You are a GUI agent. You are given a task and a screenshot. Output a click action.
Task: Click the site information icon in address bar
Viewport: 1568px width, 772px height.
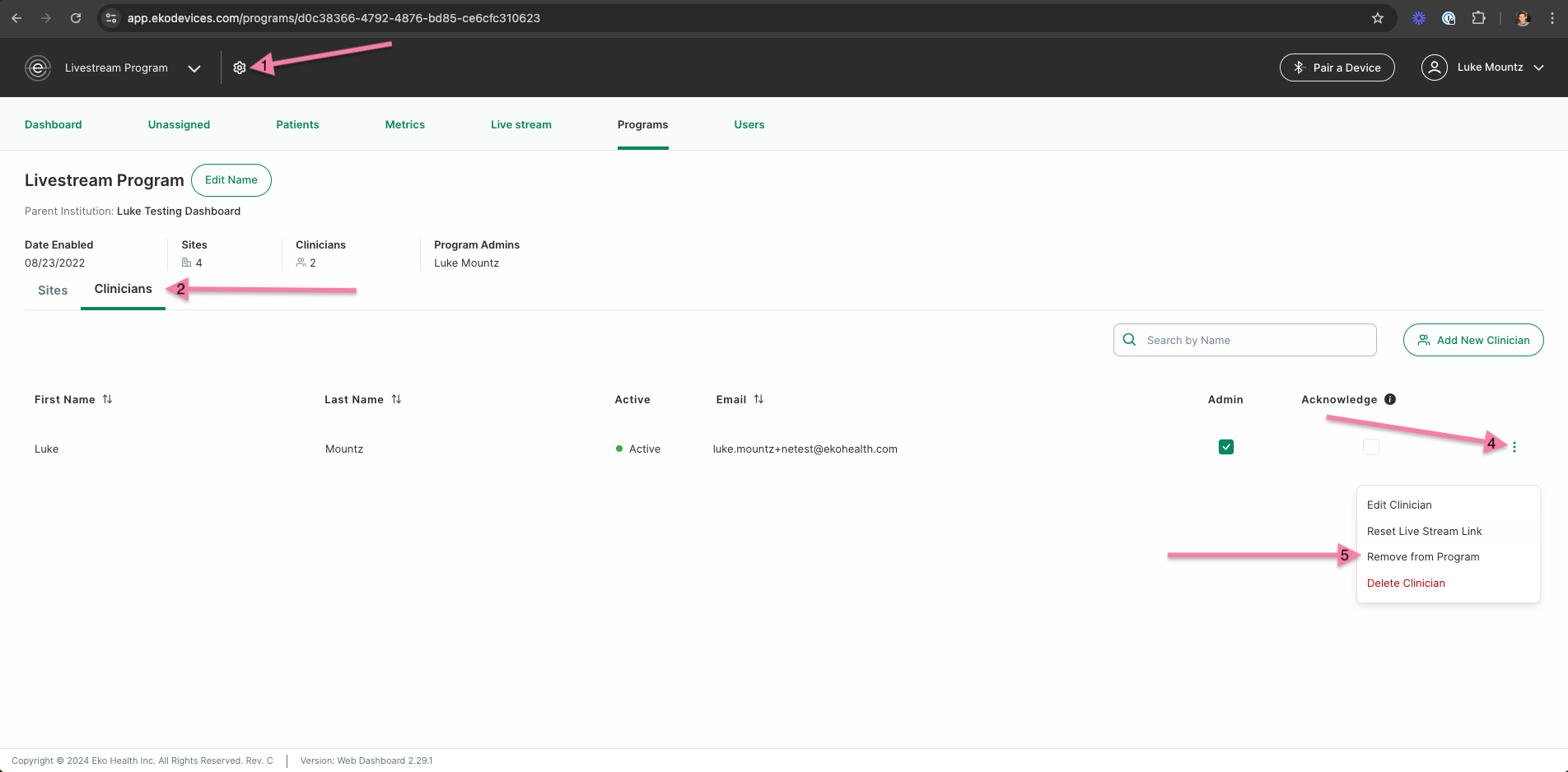point(111,18)
